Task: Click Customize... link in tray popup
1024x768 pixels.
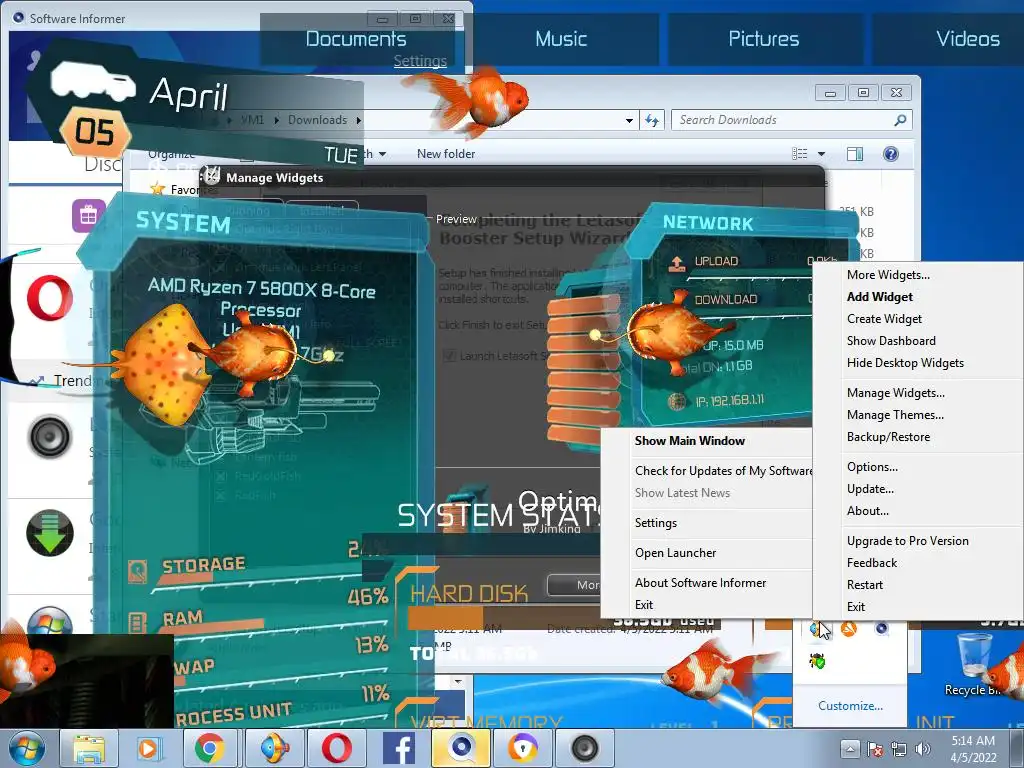Action: [x=850, y=706]
